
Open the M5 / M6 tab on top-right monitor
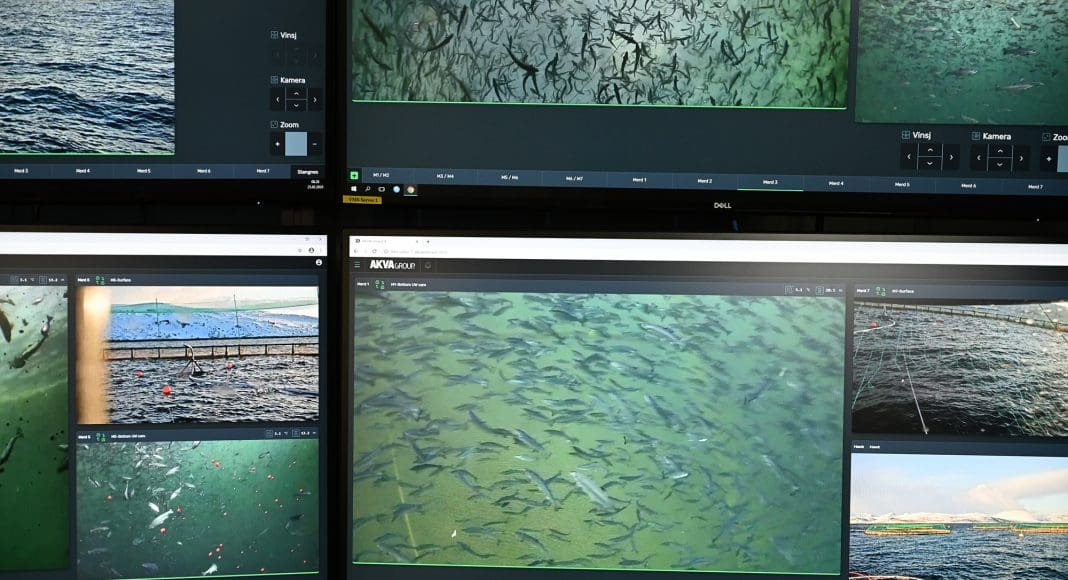(x=509, y=177)
